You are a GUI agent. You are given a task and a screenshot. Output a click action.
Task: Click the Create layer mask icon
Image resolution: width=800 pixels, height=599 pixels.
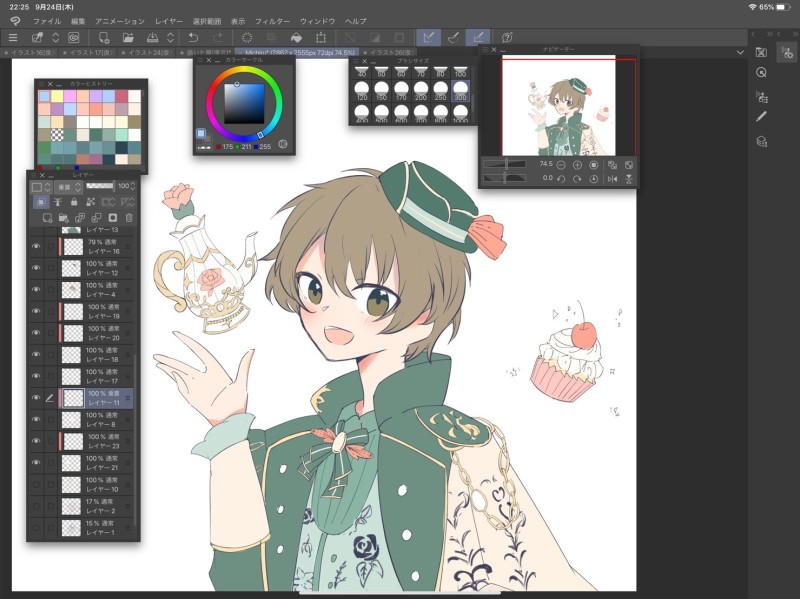pos(113,218)
